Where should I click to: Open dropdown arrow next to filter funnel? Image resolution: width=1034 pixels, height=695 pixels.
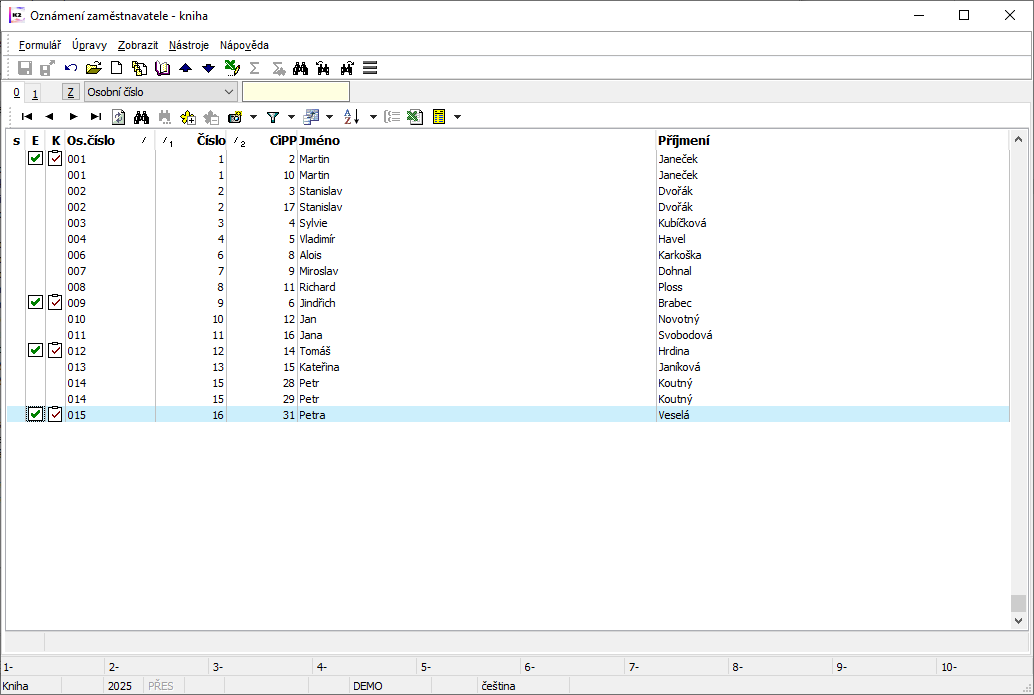click(291, 117)
